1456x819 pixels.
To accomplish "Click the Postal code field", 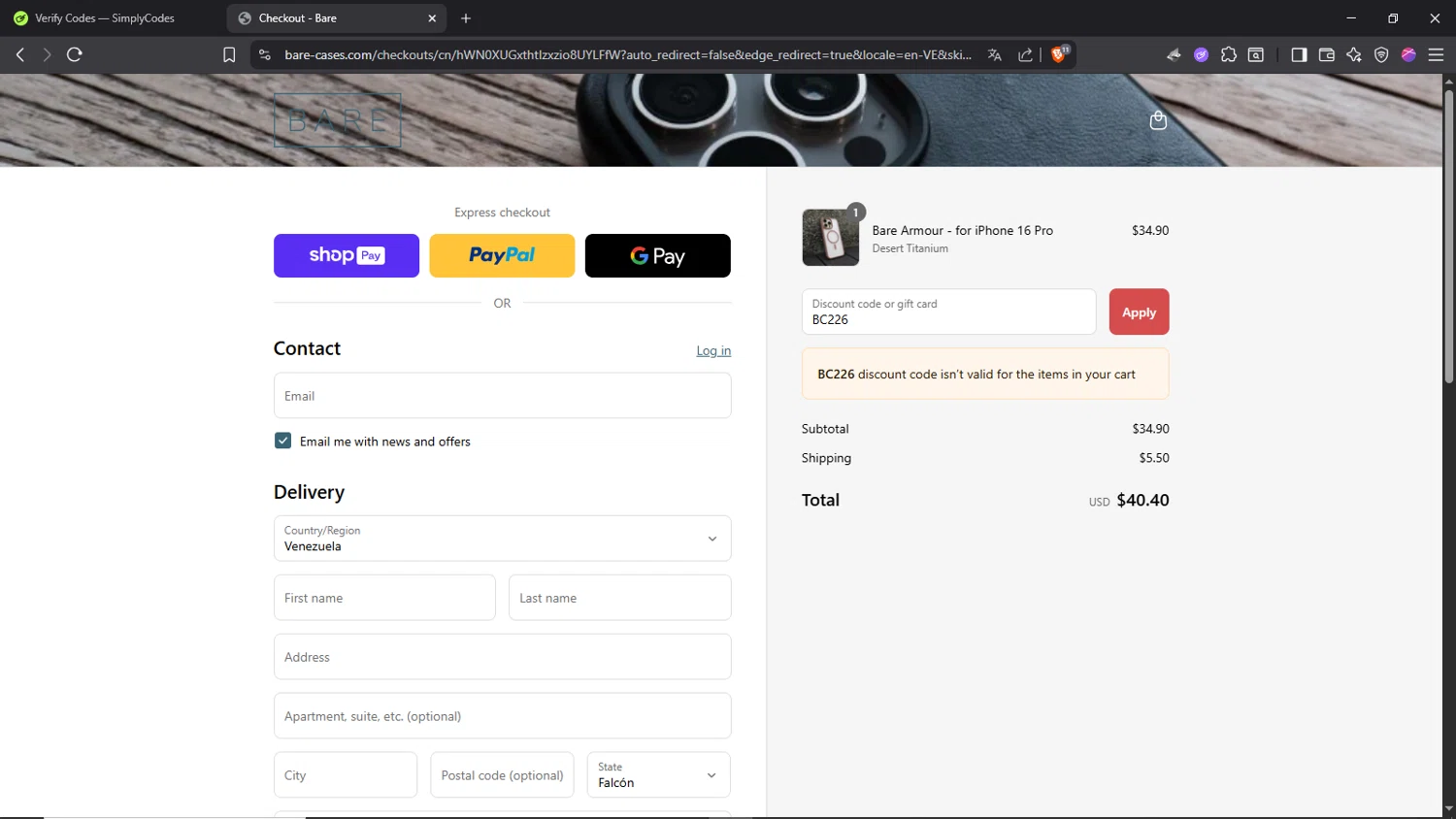I will [x=502, y=775].
